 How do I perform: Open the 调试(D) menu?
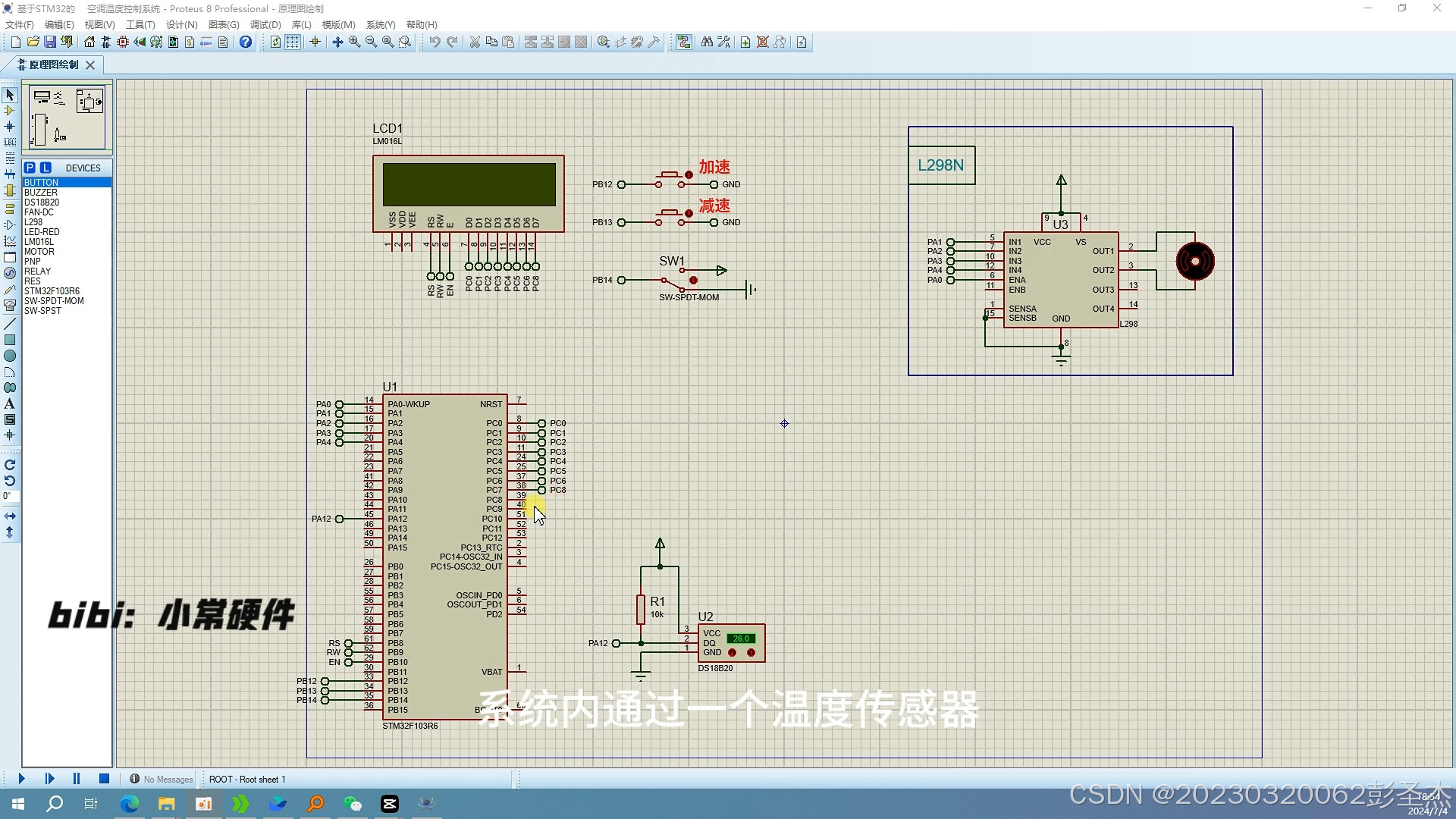click(265, 25)
